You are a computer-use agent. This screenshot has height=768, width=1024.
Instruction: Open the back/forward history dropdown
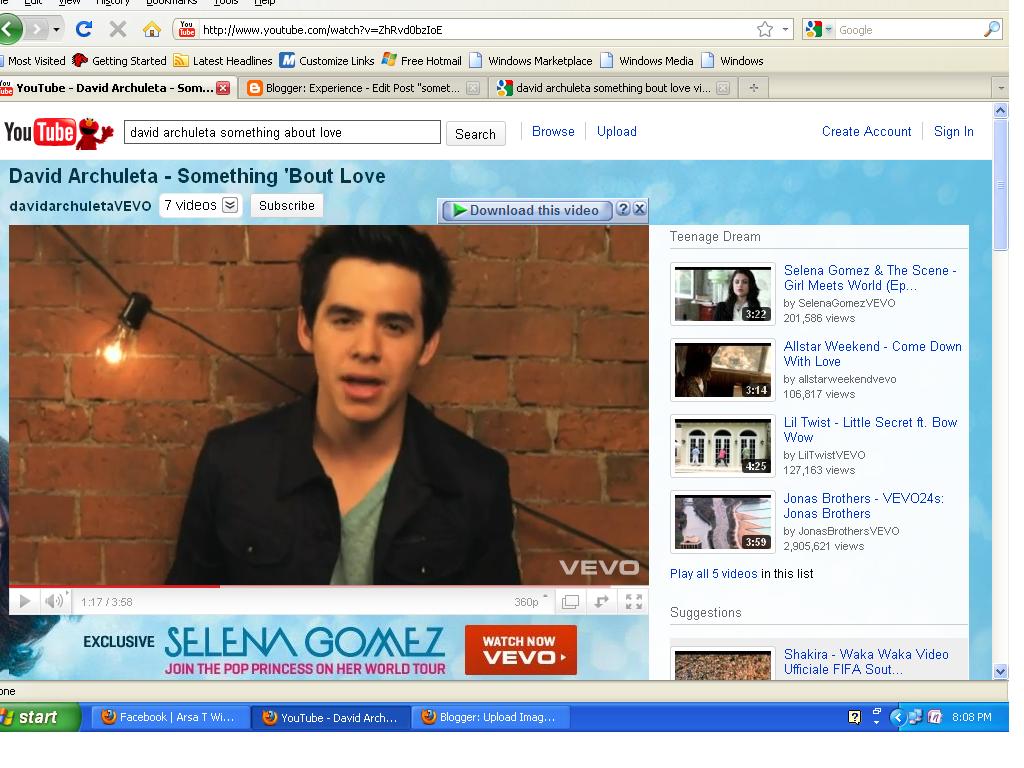pos(56,30)
